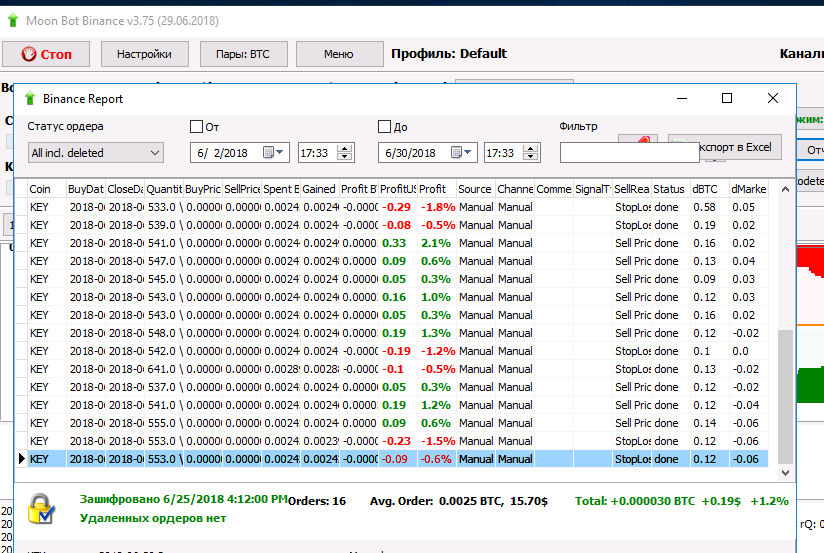Click the red Стоп button
The width and height of the screenshot is (824, 553).
pos(46,54)
